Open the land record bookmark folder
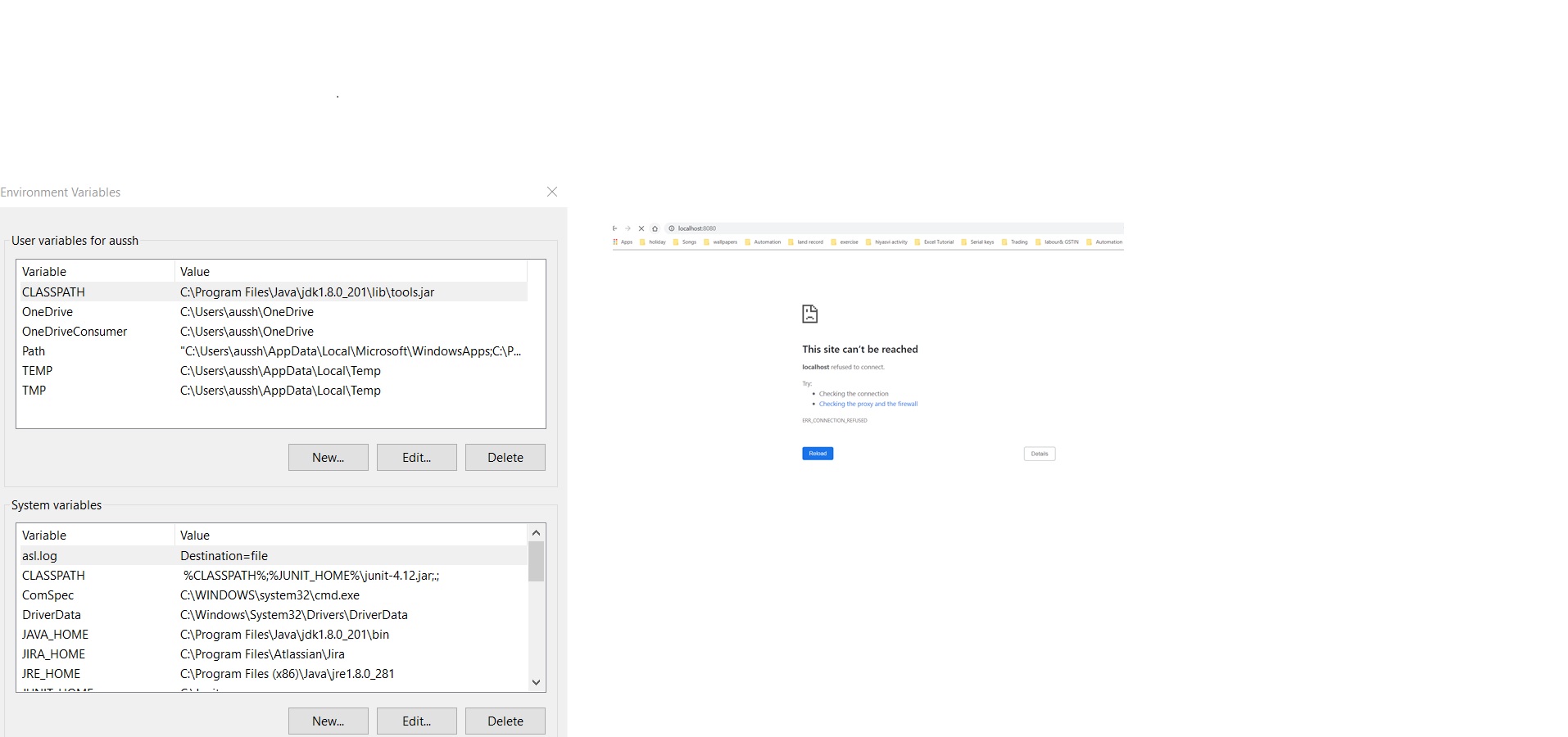The width and height of the screenshot is (1568, 737). [806, 242]
